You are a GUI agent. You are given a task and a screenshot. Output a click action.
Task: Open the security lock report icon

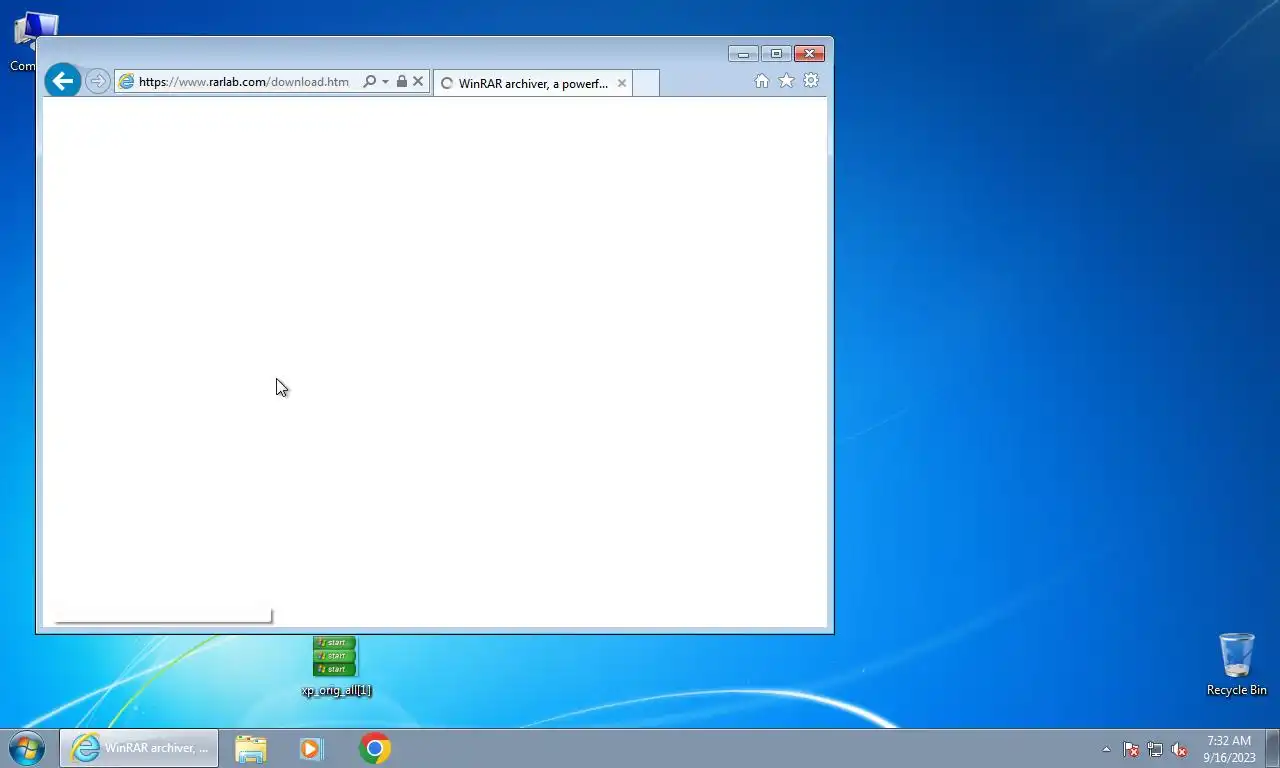[x=401, y=81]
